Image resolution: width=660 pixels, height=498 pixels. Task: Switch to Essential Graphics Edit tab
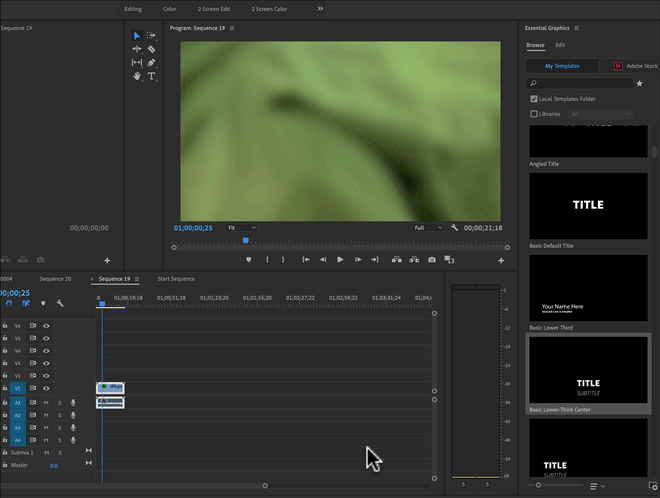560,45
